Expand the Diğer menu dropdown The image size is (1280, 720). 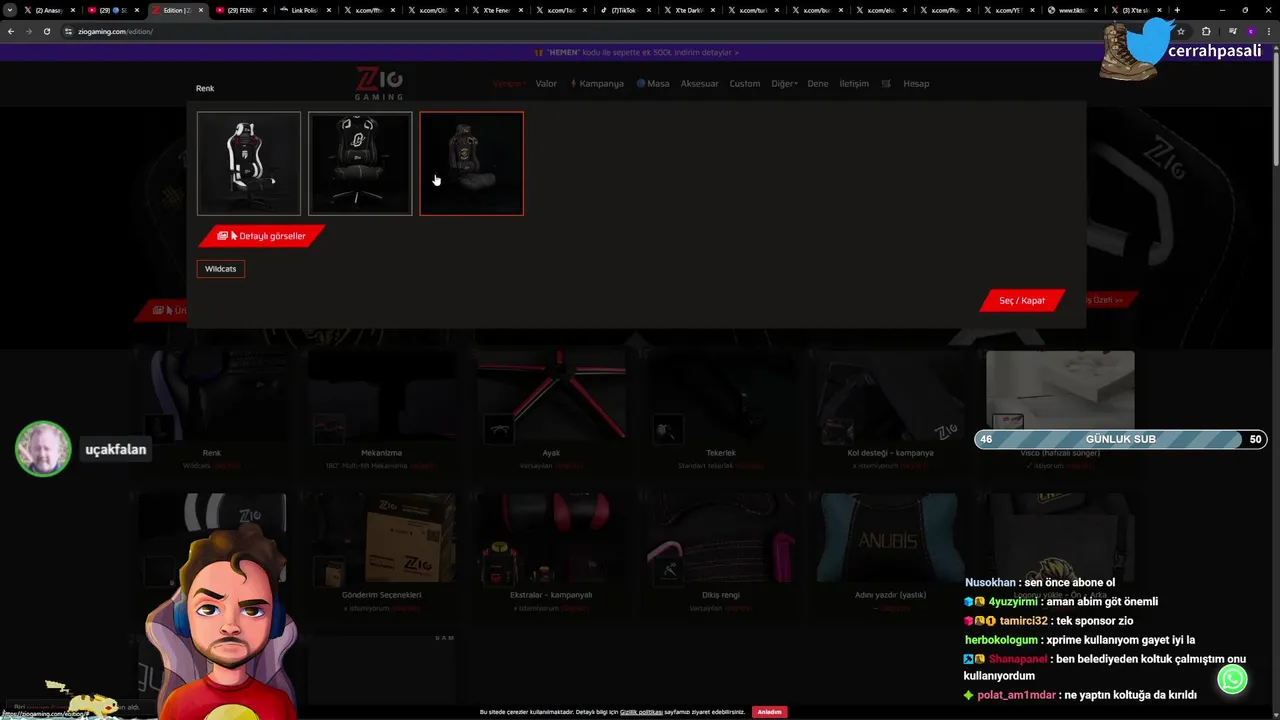(784, 84)
